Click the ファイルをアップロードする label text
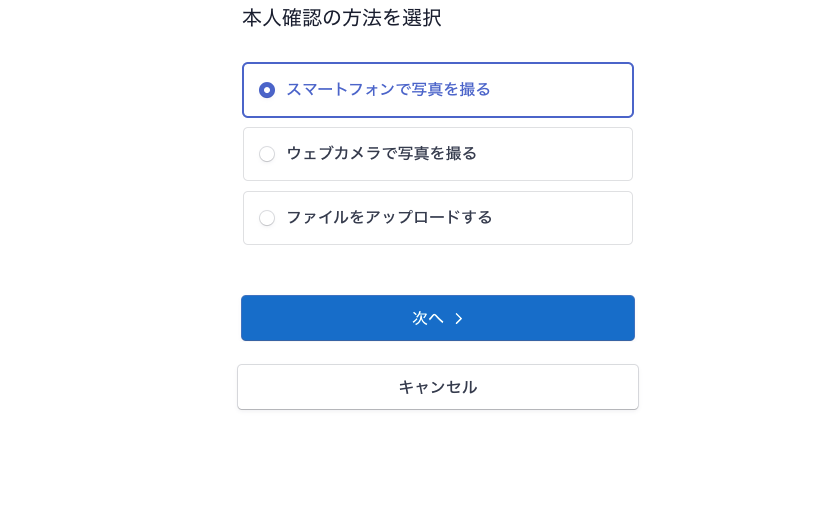 click(x=389, y=218)
